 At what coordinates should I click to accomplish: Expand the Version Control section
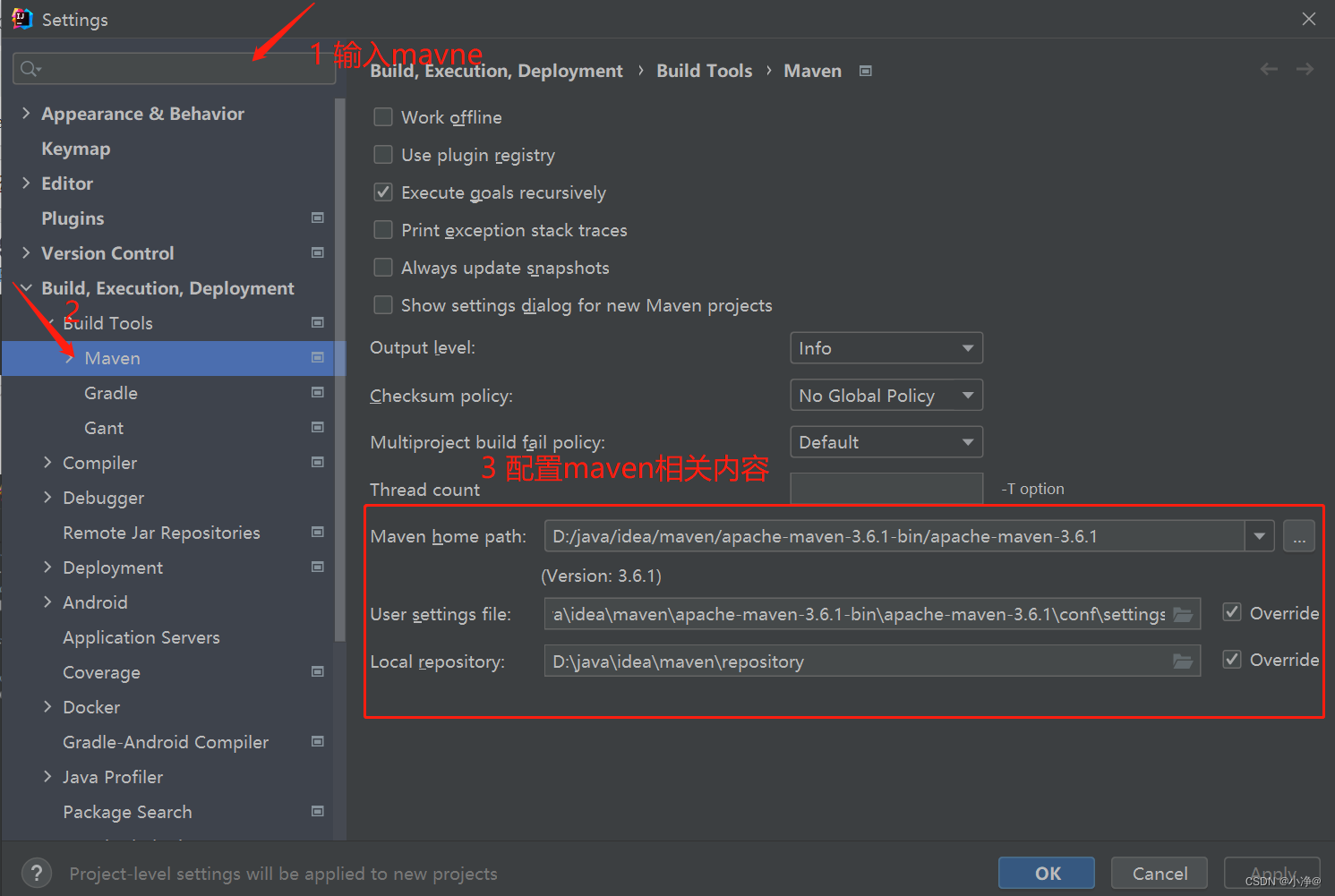click(26, 252)
